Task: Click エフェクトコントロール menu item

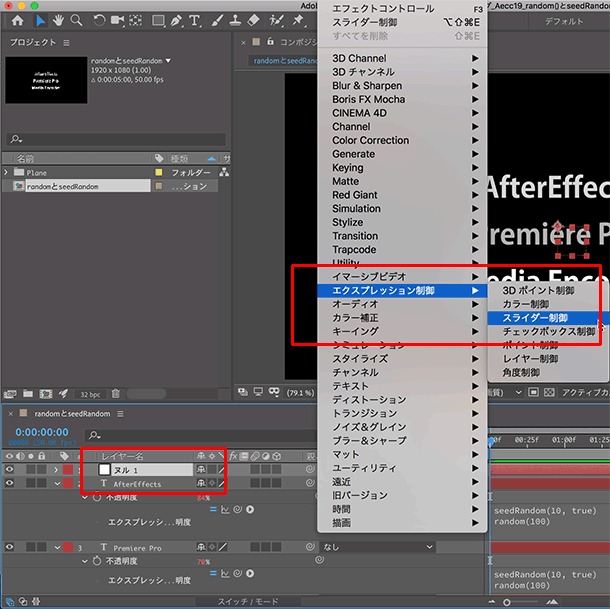Action: coord(402,9)
